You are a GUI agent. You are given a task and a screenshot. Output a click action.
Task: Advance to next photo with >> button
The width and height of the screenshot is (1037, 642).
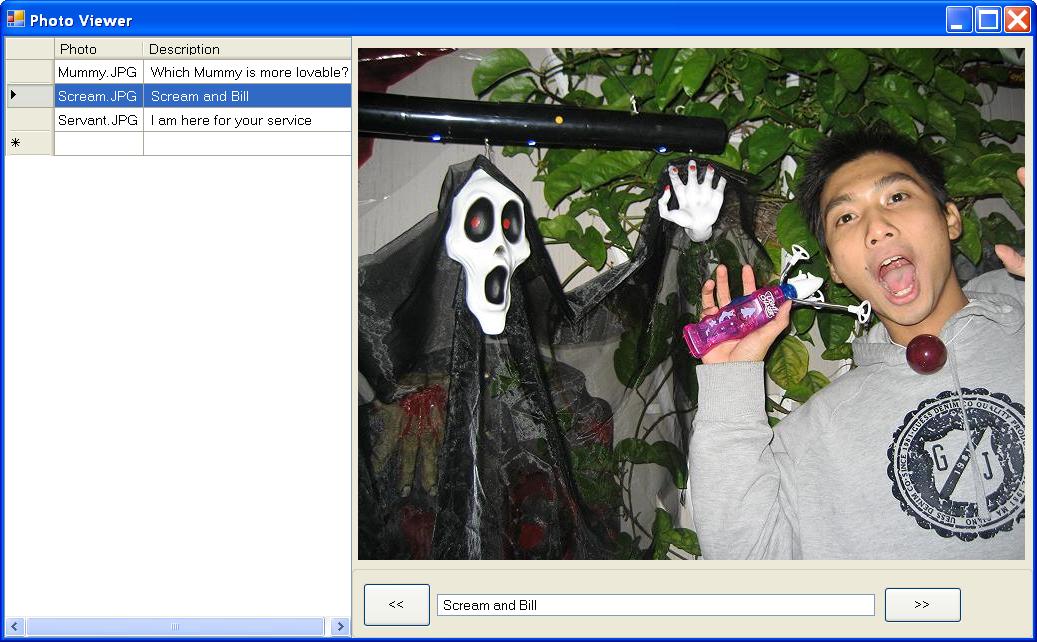[x=922, y=605]
